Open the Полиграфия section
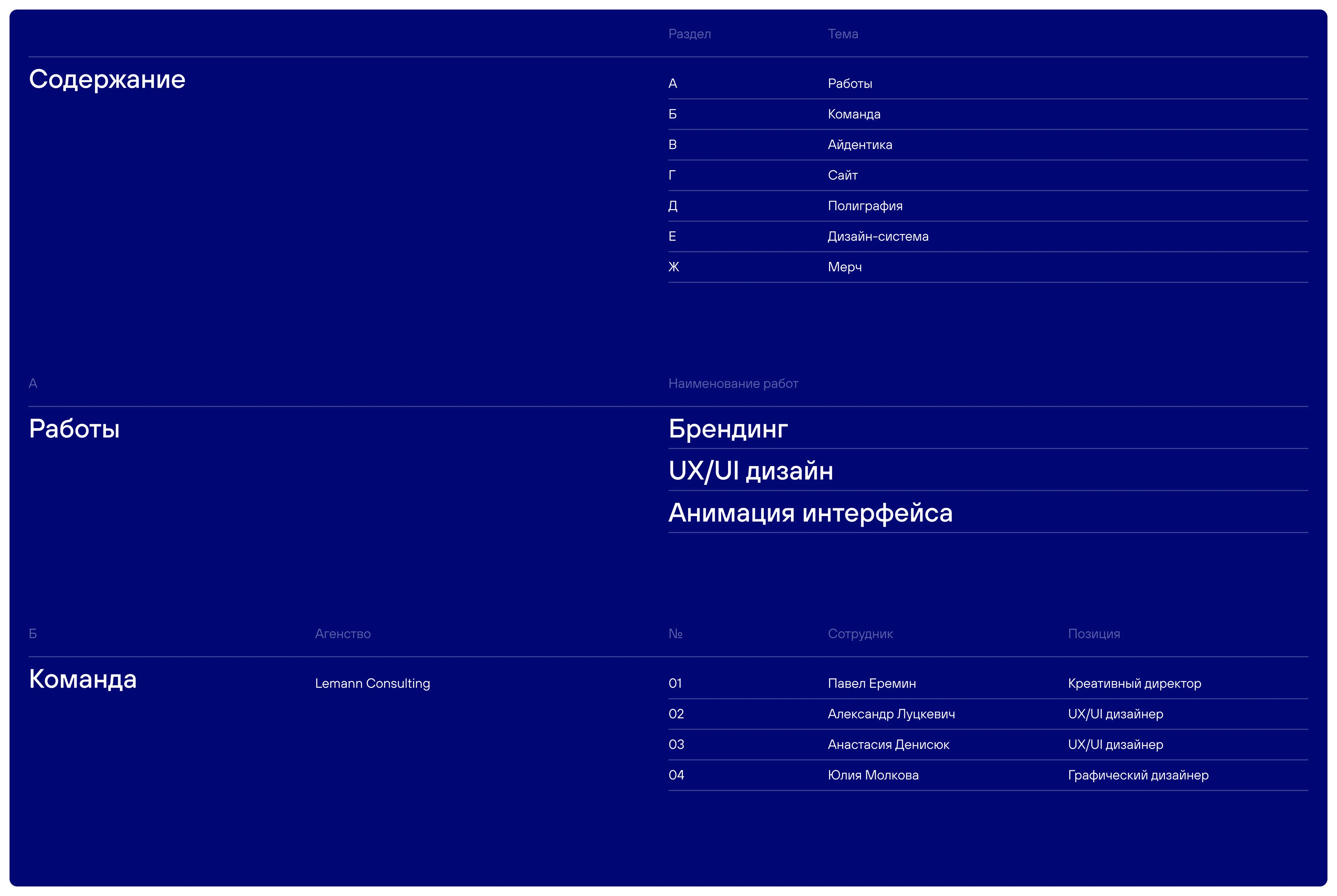1337x896 pixels. [x=865, y=206]
